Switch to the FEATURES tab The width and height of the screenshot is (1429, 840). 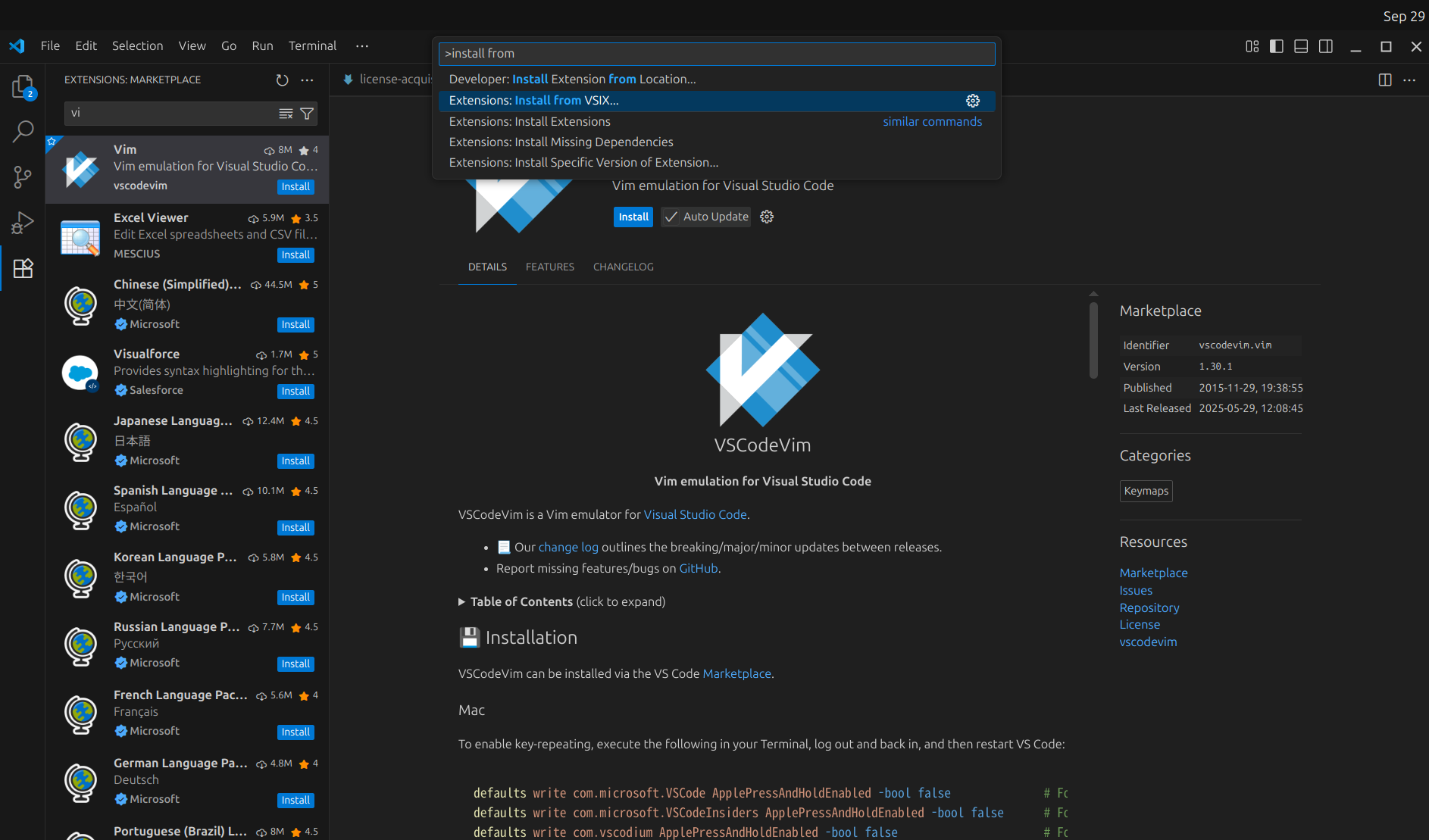[x=550, y=267]
